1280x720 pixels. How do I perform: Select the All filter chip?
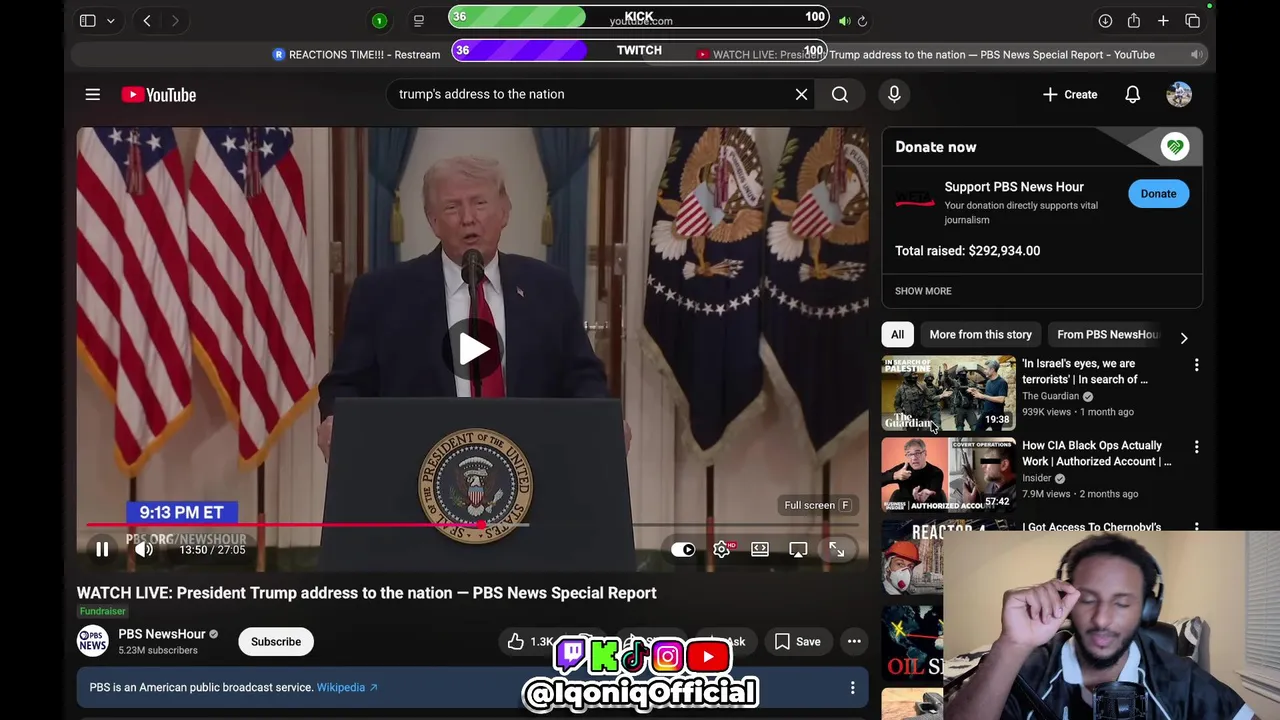pos(897,335)
